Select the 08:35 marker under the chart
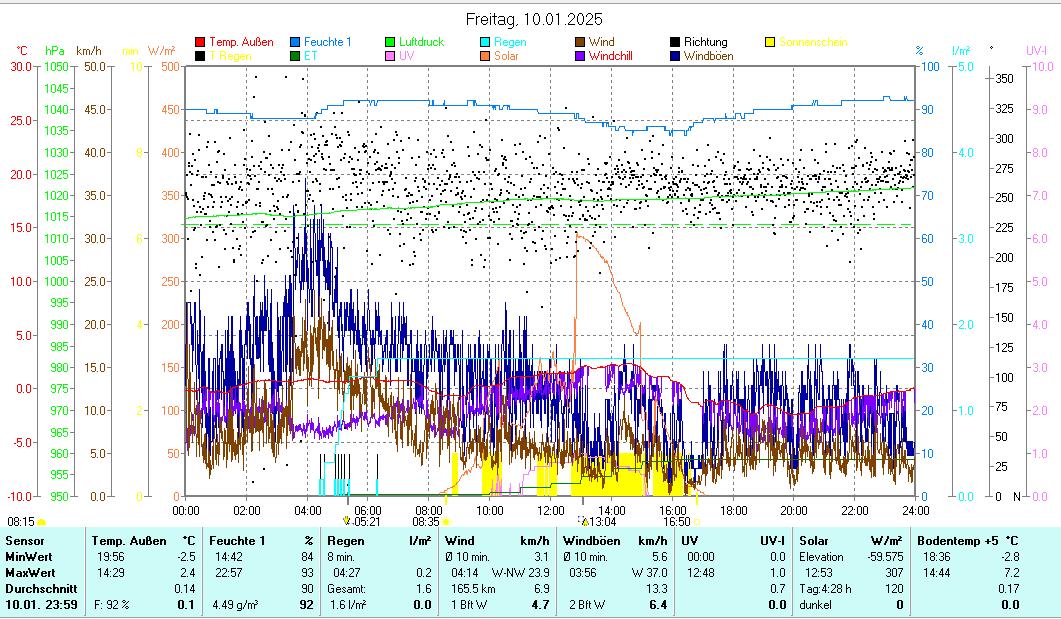Image resolution: width=1061 pixels, height=619 pixels. 426,521
